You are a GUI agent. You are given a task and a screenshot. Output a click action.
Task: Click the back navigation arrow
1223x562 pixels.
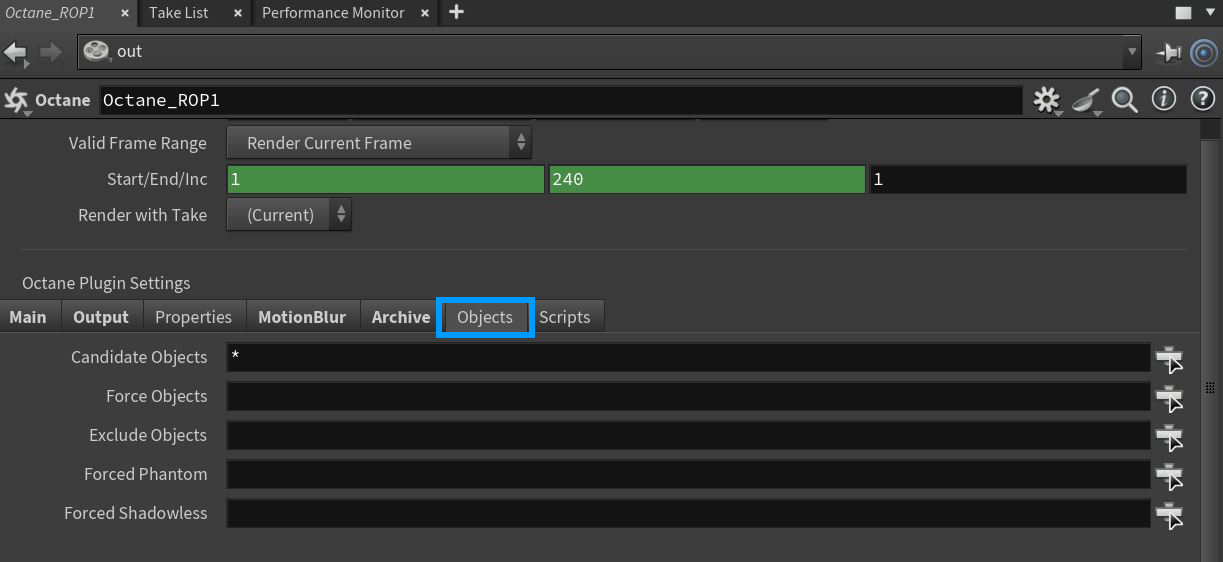(15, 52)
